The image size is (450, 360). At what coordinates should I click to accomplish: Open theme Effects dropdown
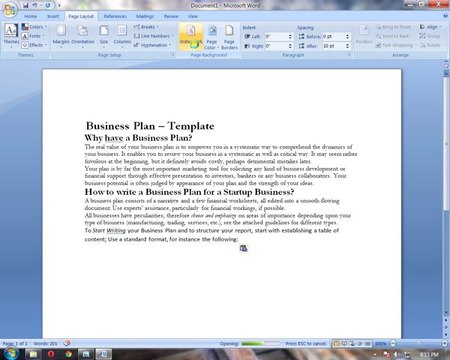34,45
